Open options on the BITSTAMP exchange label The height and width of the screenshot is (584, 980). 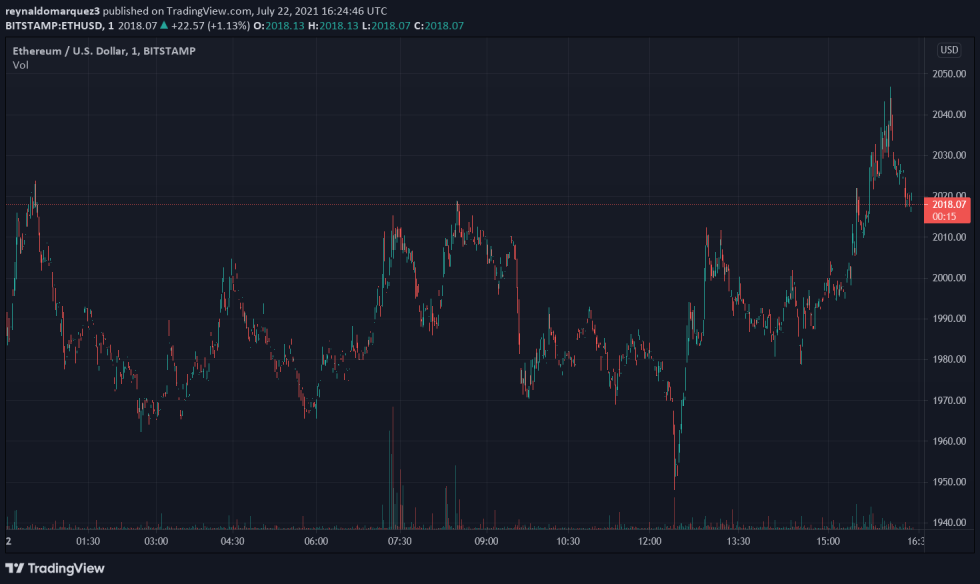point(172,49)
